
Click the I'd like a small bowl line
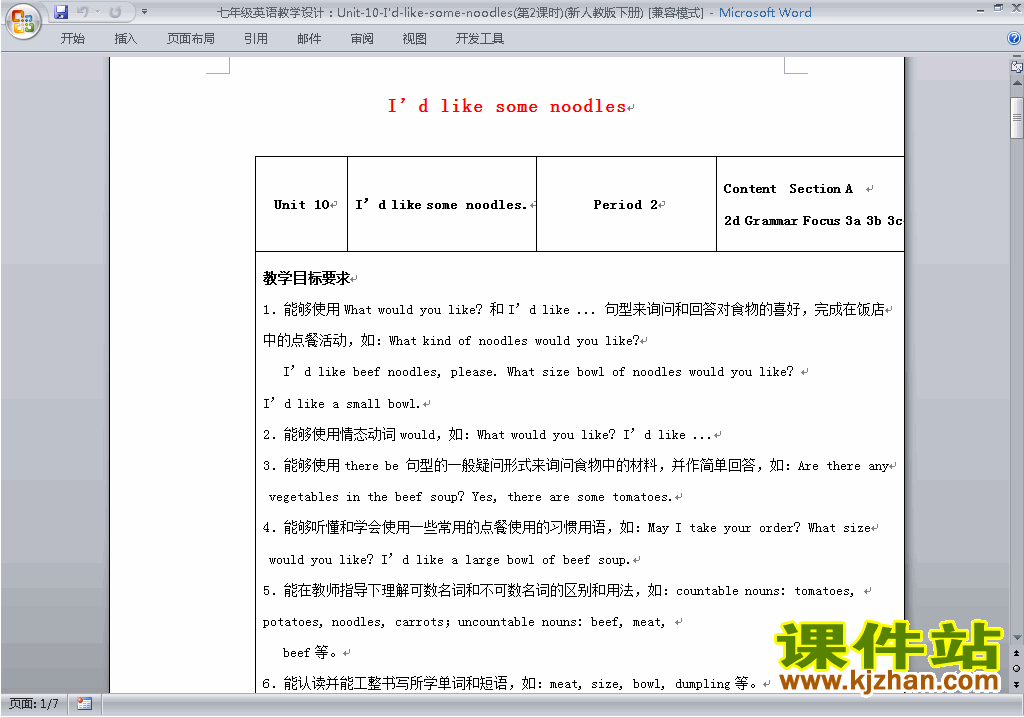[x=341, y=404]
